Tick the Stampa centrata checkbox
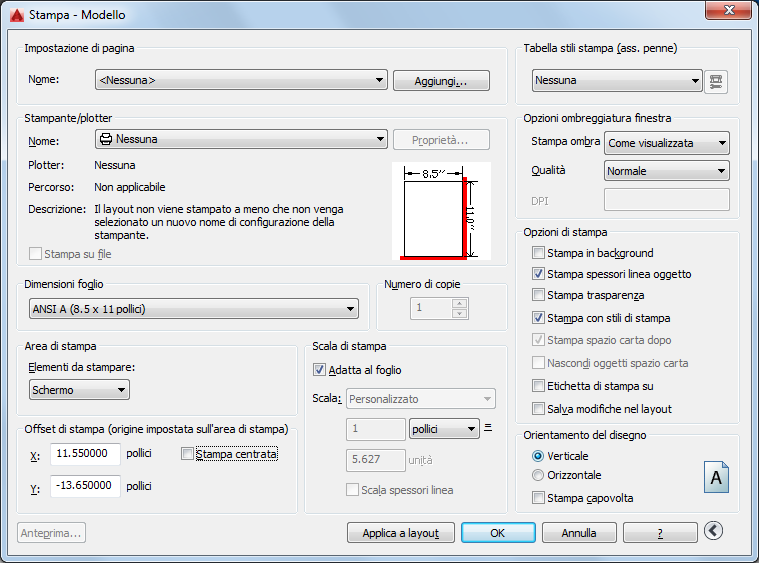Image resolution: width=759 pixels, height=563 pixels. click(x=187, y=454)
